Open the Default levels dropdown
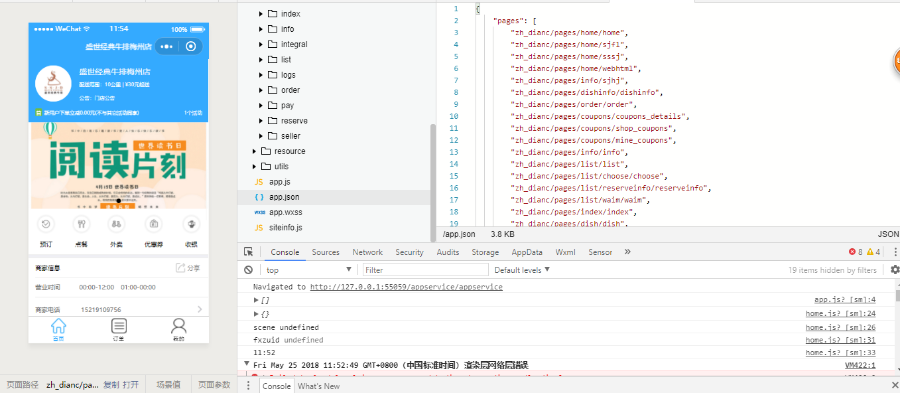The height and width of the screenshot is (393, 900). pos(522,270)
